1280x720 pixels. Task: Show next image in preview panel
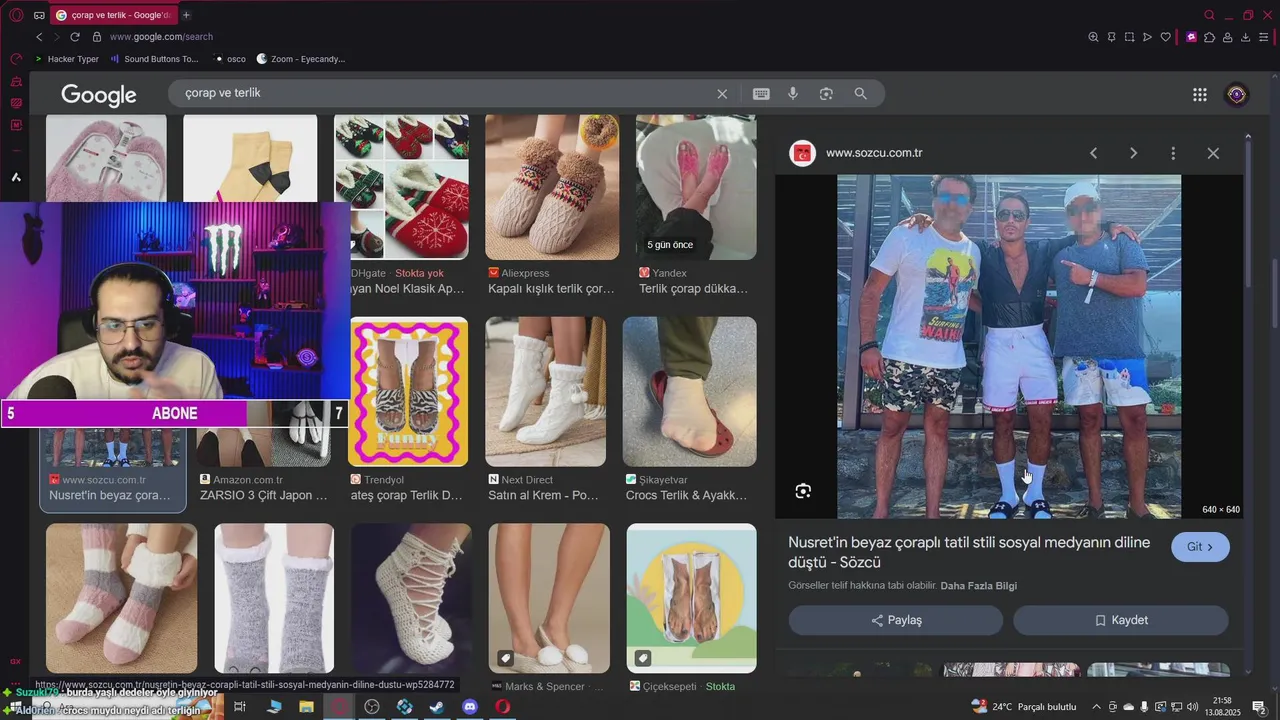(1133, 153)
